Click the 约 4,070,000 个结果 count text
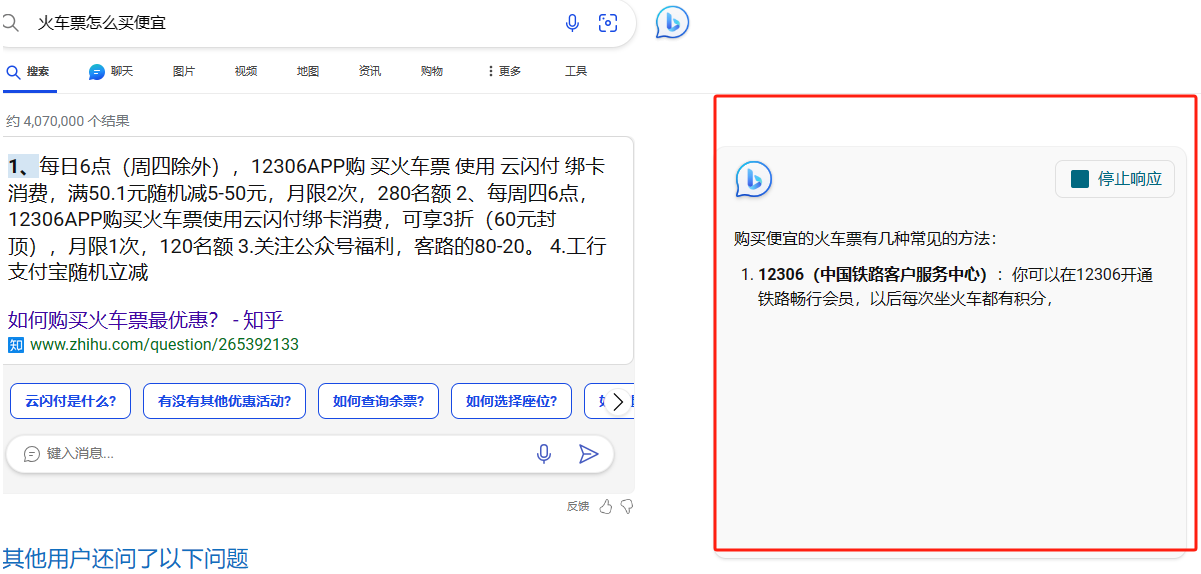 (x=67, y=121)
